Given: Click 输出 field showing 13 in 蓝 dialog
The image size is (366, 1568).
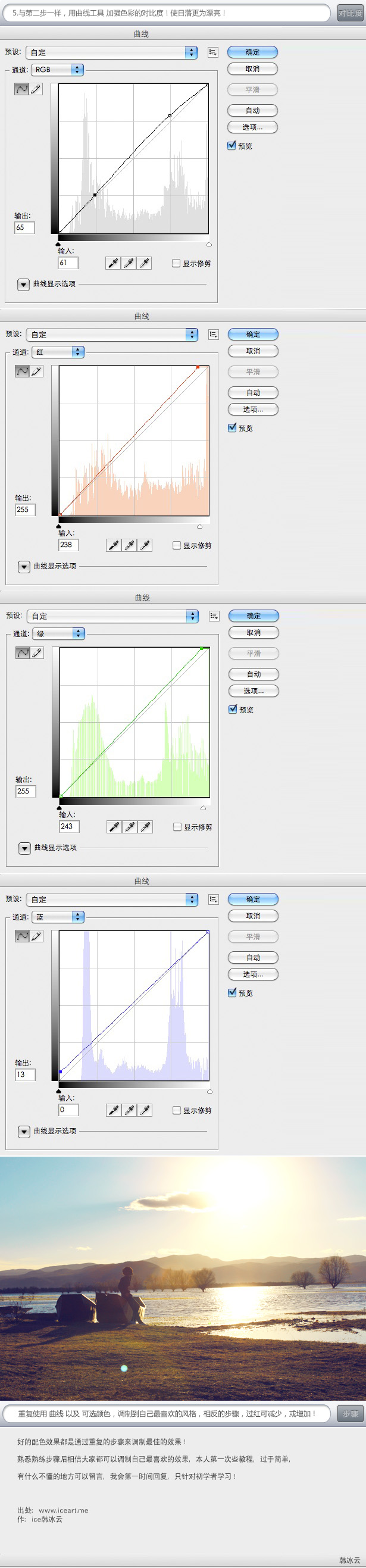Looking at the screenshot, I should [25, 1075].
